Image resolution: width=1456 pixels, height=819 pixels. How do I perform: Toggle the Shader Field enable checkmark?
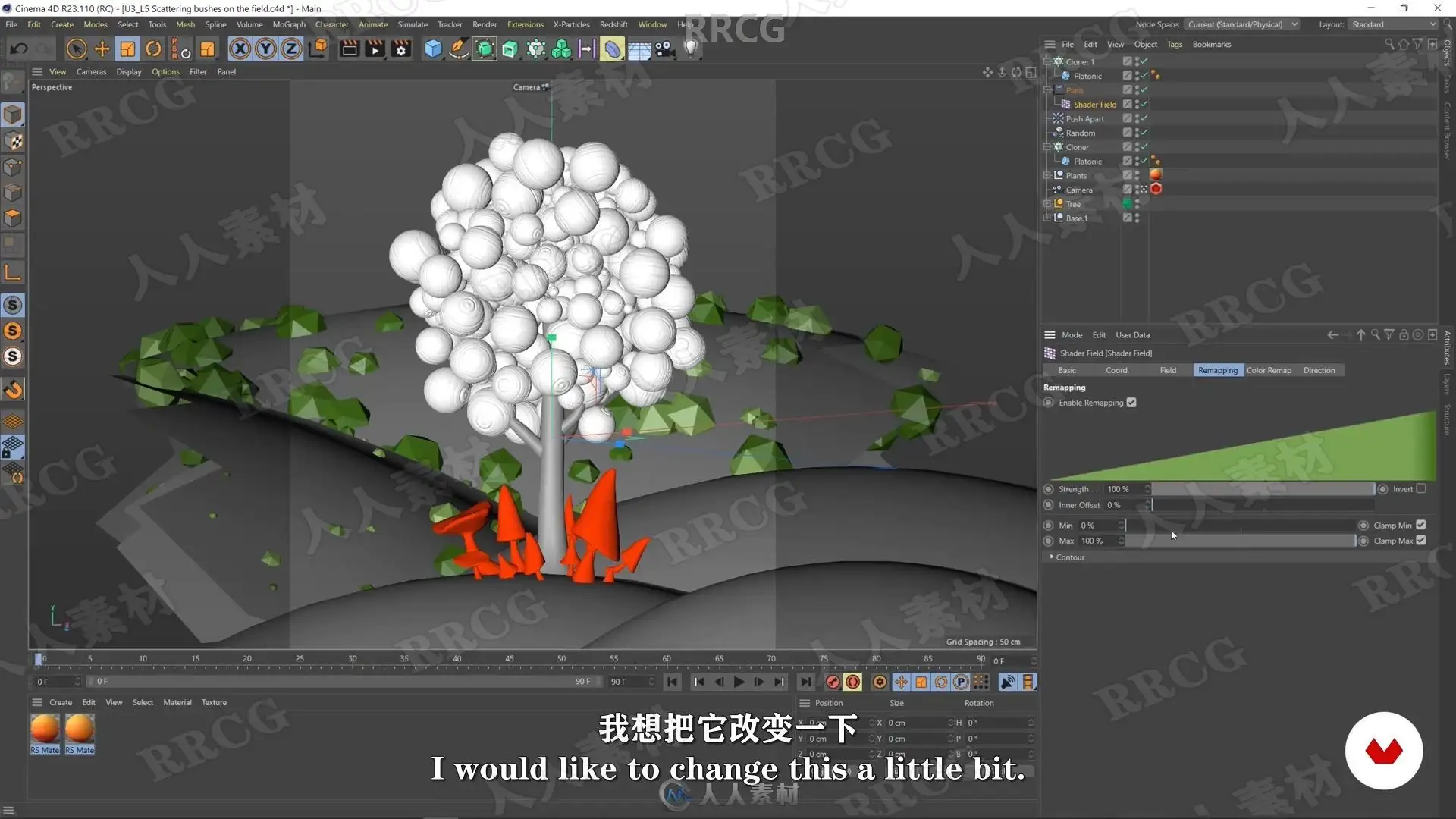tap(1144, 104)
